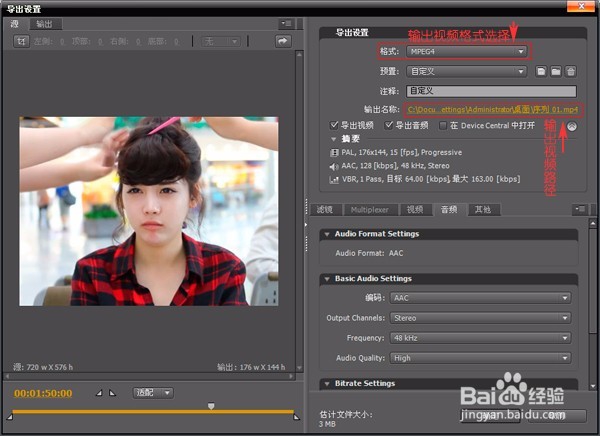Save the current preset icon
This screenshot has width=600, height=436.
coord(541,71)
